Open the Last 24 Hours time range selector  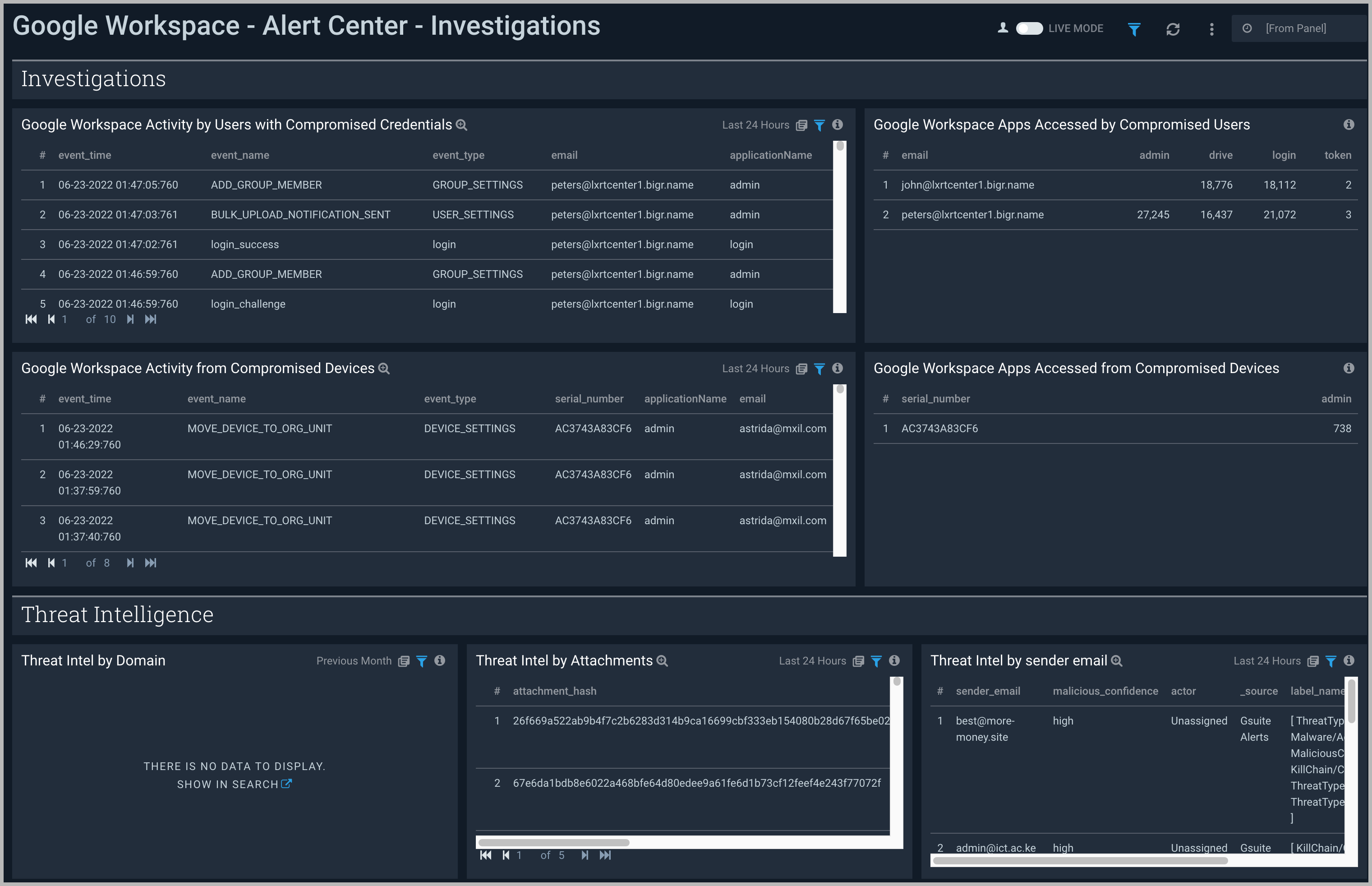click(x=755, y=125)
